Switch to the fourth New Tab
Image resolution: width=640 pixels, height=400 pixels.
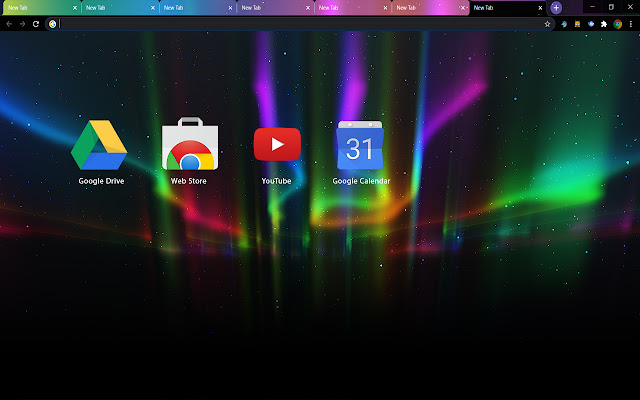point(265,7)
